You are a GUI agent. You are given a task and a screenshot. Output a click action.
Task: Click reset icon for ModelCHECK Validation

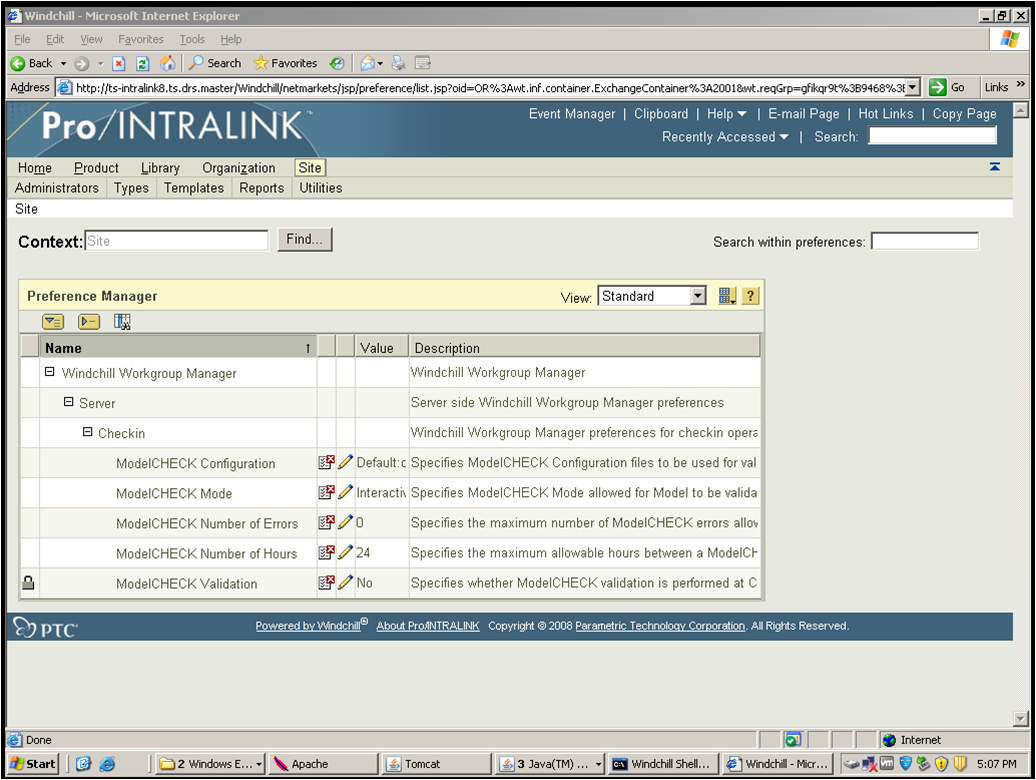(326, 583)
